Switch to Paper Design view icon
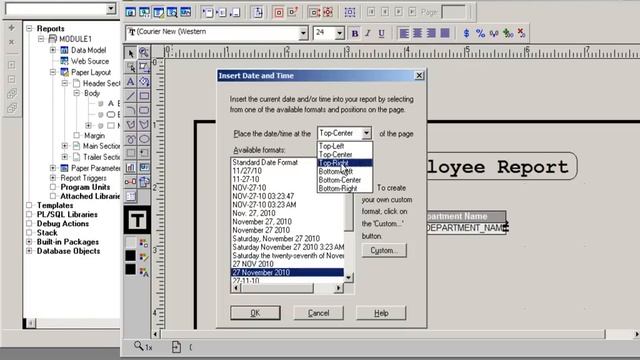Viewport: 640px width, 360px height. (x=172, y=12)
